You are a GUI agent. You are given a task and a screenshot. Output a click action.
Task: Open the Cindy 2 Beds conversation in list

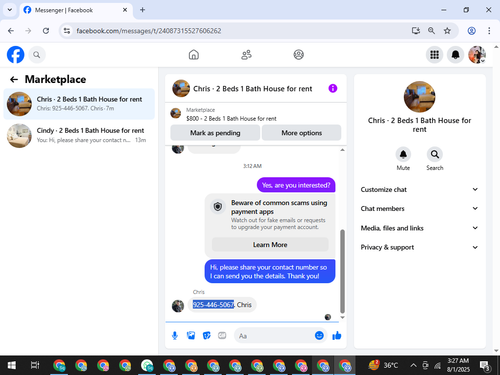pos(79,135)
